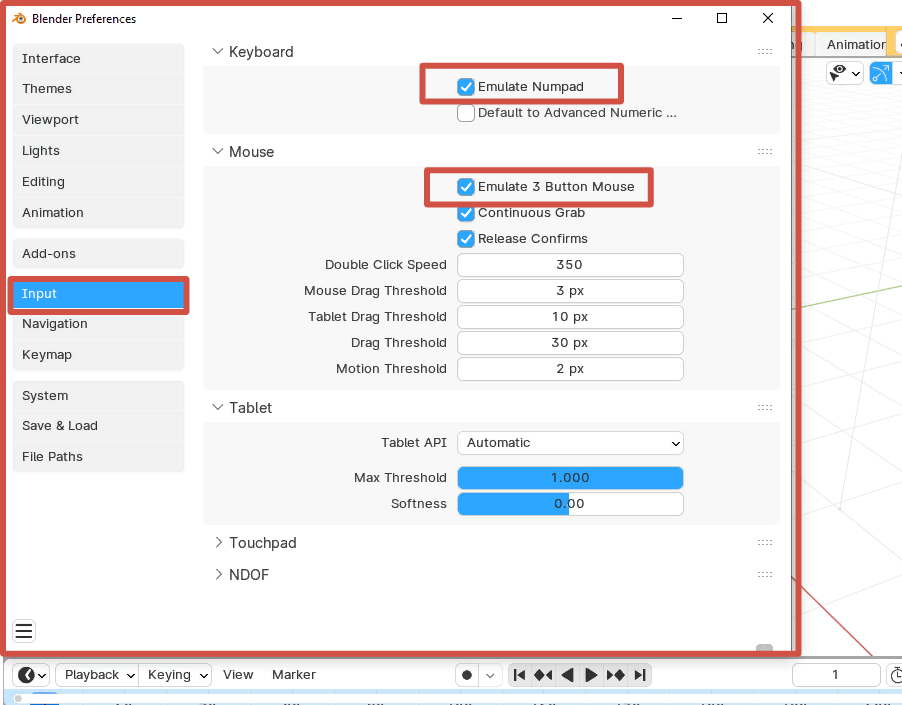Open the timeline editor type selector
Image resolution: width=902 pixels, height=705 pixels.
pyautogui.click(x=31, y=675)
